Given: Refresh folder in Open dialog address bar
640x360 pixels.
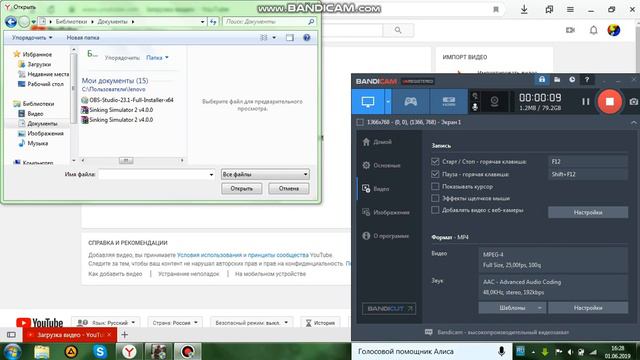Looking at the screenshot, I should click(x=213, y=22).
